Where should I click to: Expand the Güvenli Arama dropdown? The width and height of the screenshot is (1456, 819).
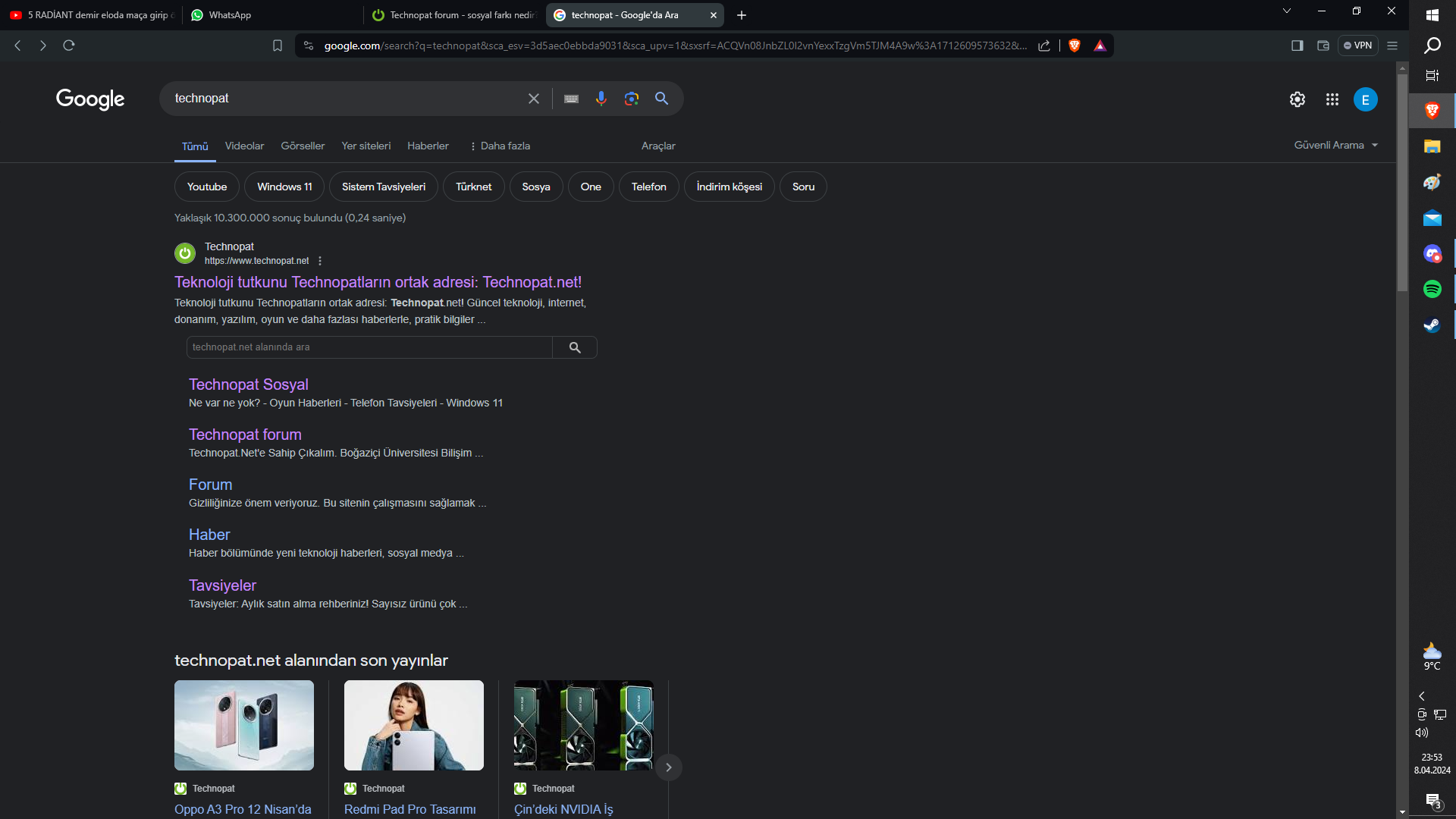click(x=1335, y=145)
